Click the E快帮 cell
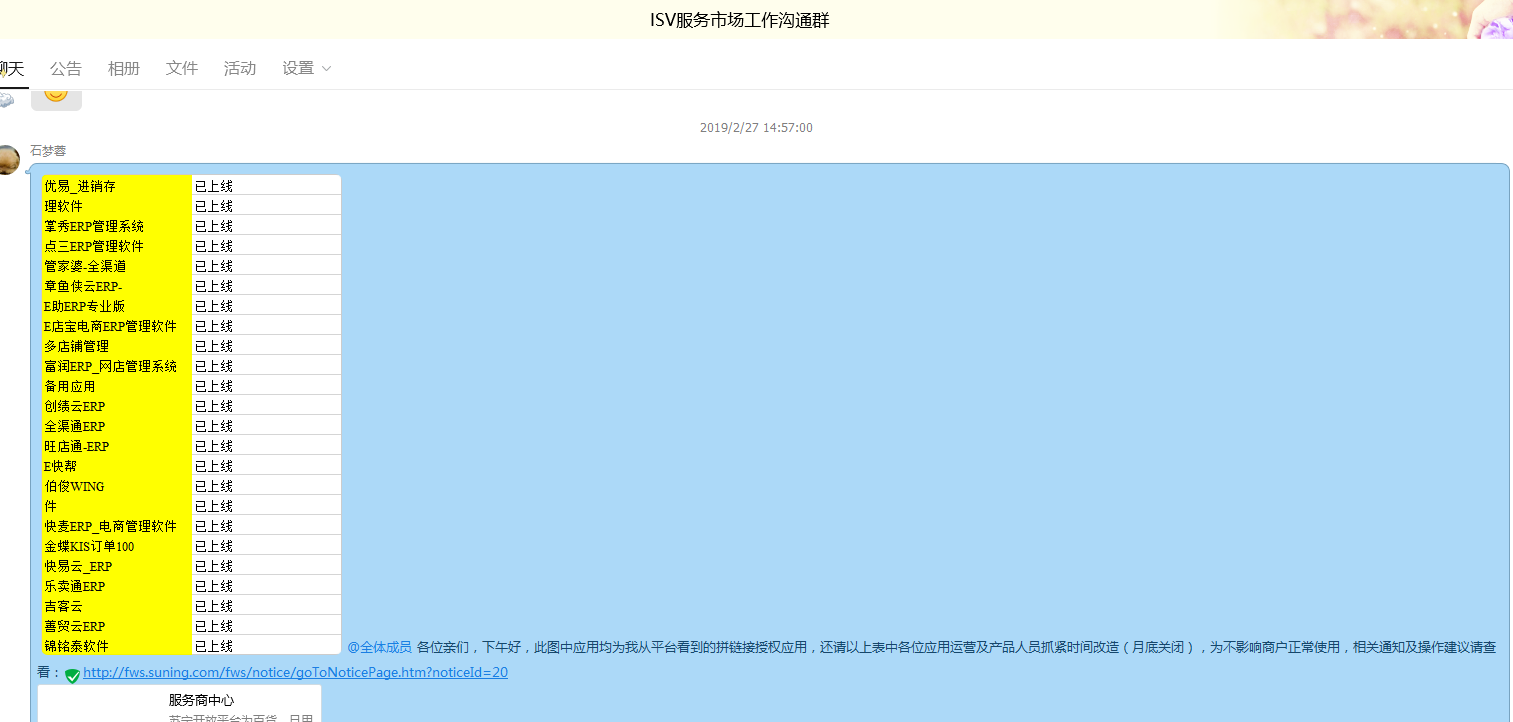Image resolution: width=1513 pixels, height=722 pixels. 117,466
